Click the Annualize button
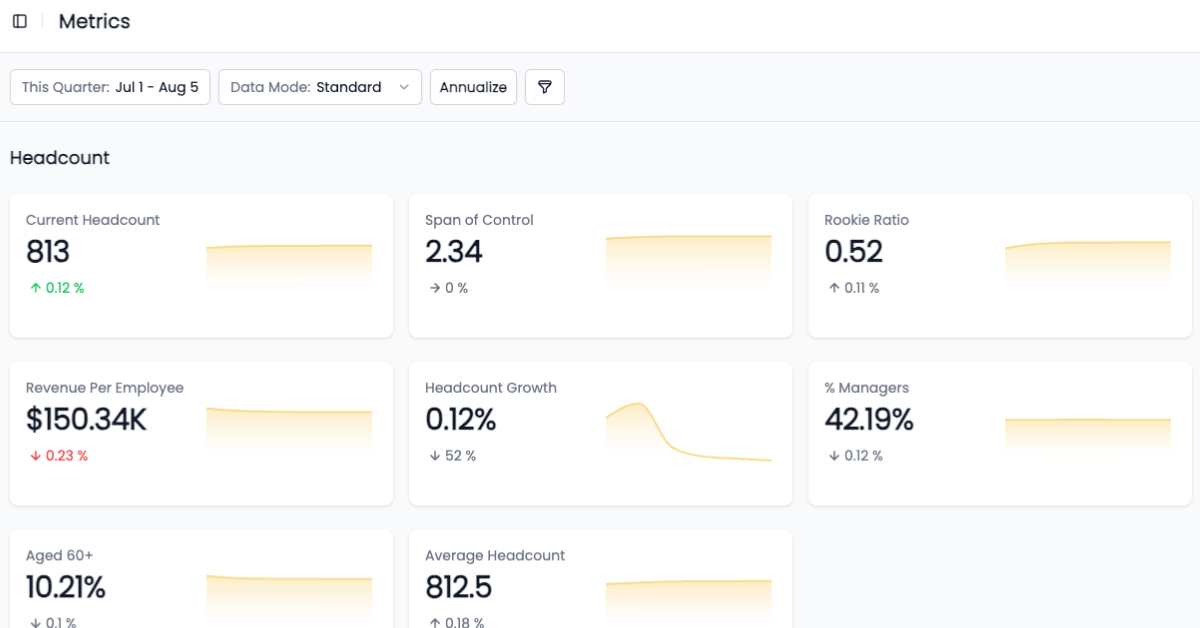Image resolution: width=1200 pixels, height=628 pixels. tap(473, 87)
